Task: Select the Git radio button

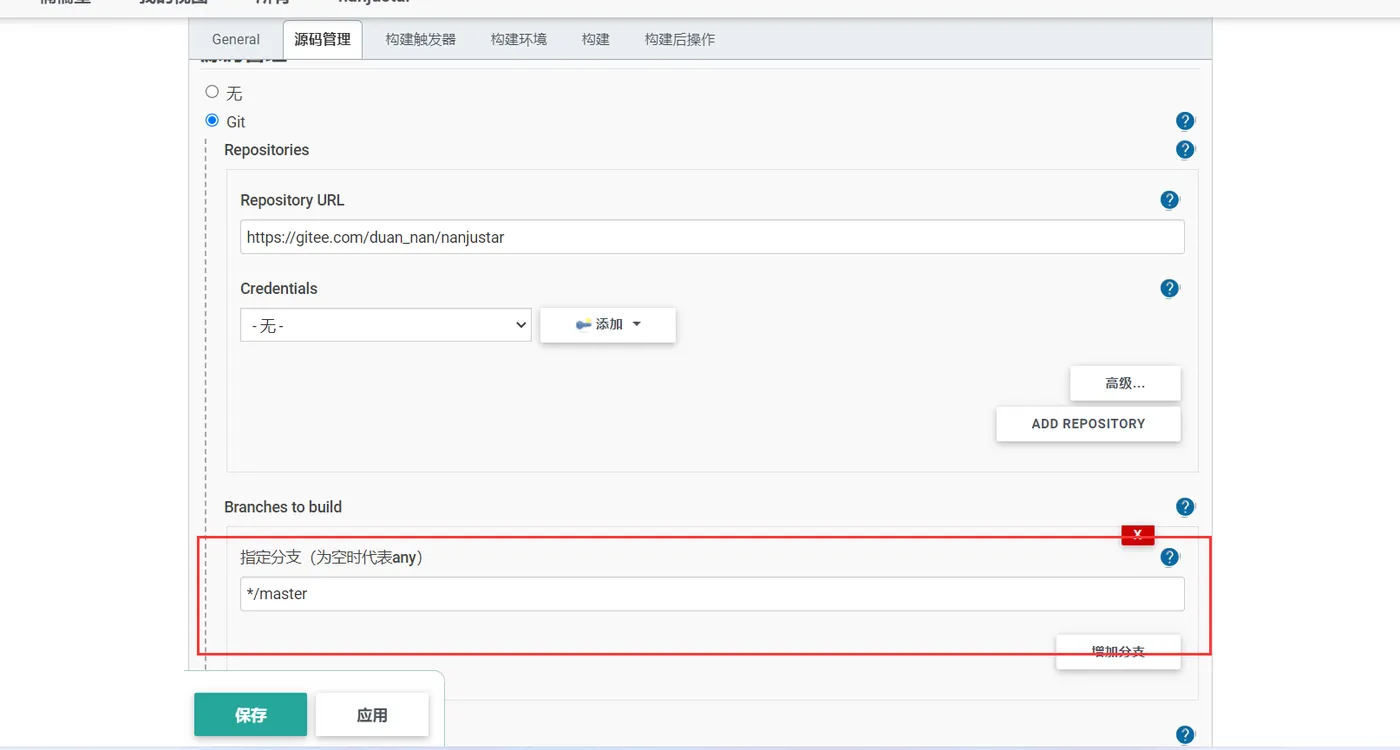Action: pyautogui.click(x=212, y=121)
